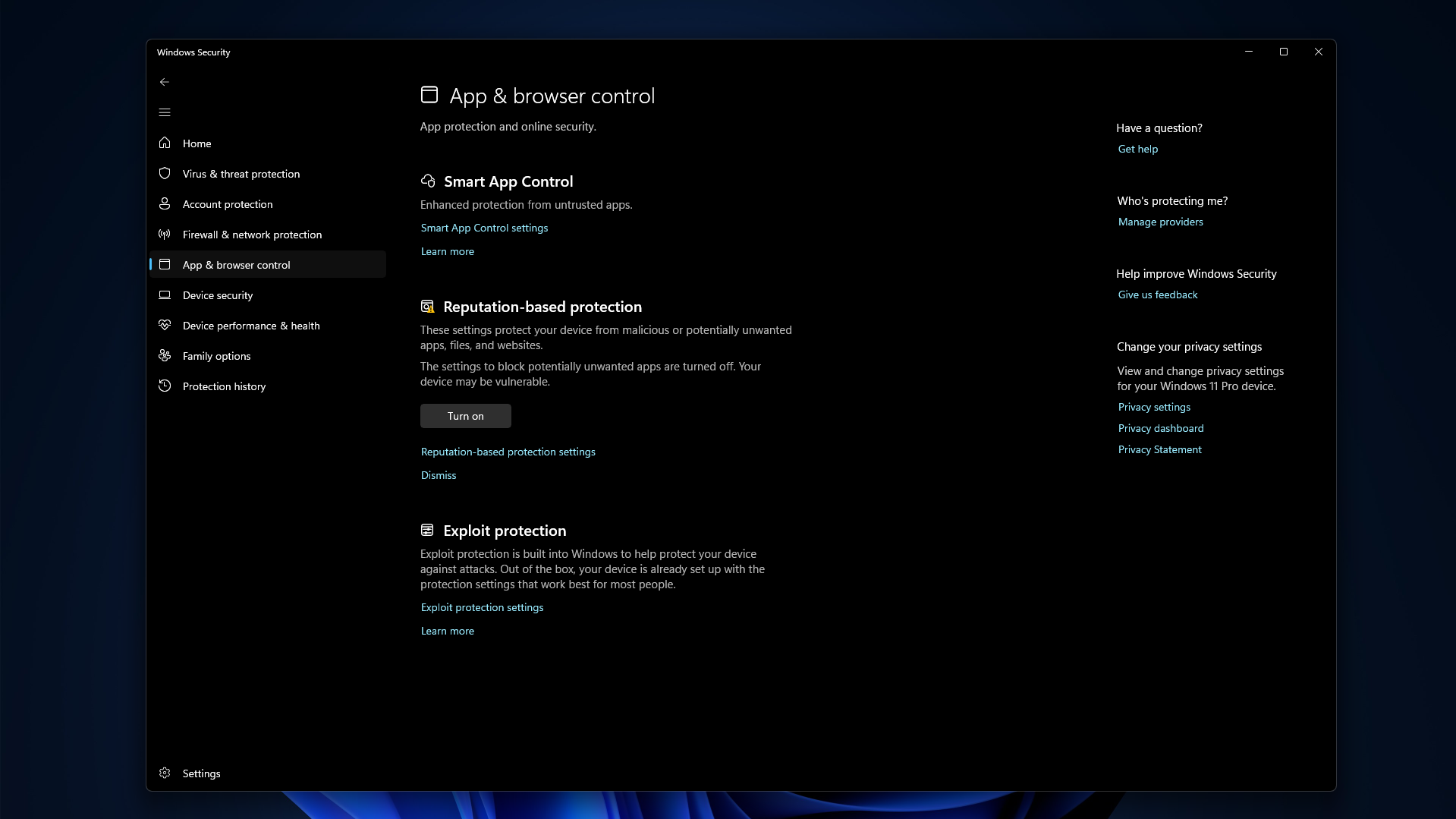Click the Exploit protection section icon
This screenshot has width=1456, height=819.
tap(427, 530)
